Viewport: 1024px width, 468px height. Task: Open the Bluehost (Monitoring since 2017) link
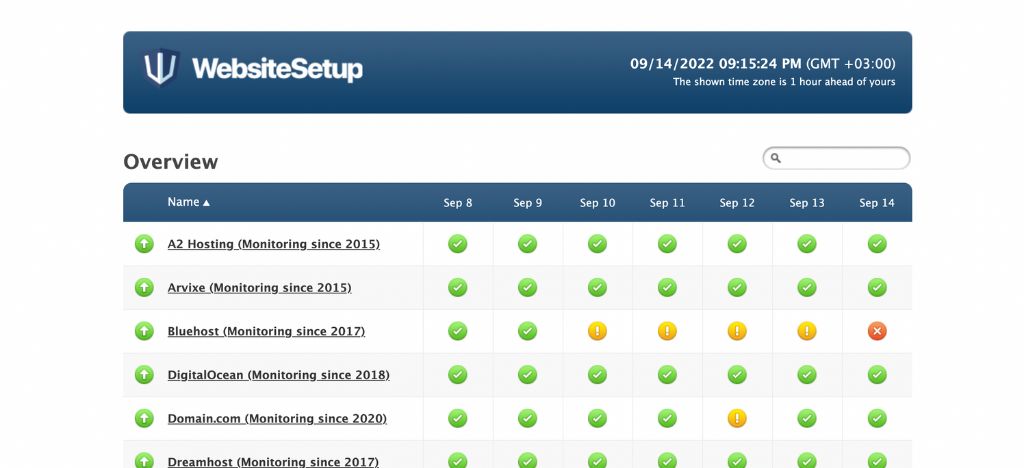point(266,331)
